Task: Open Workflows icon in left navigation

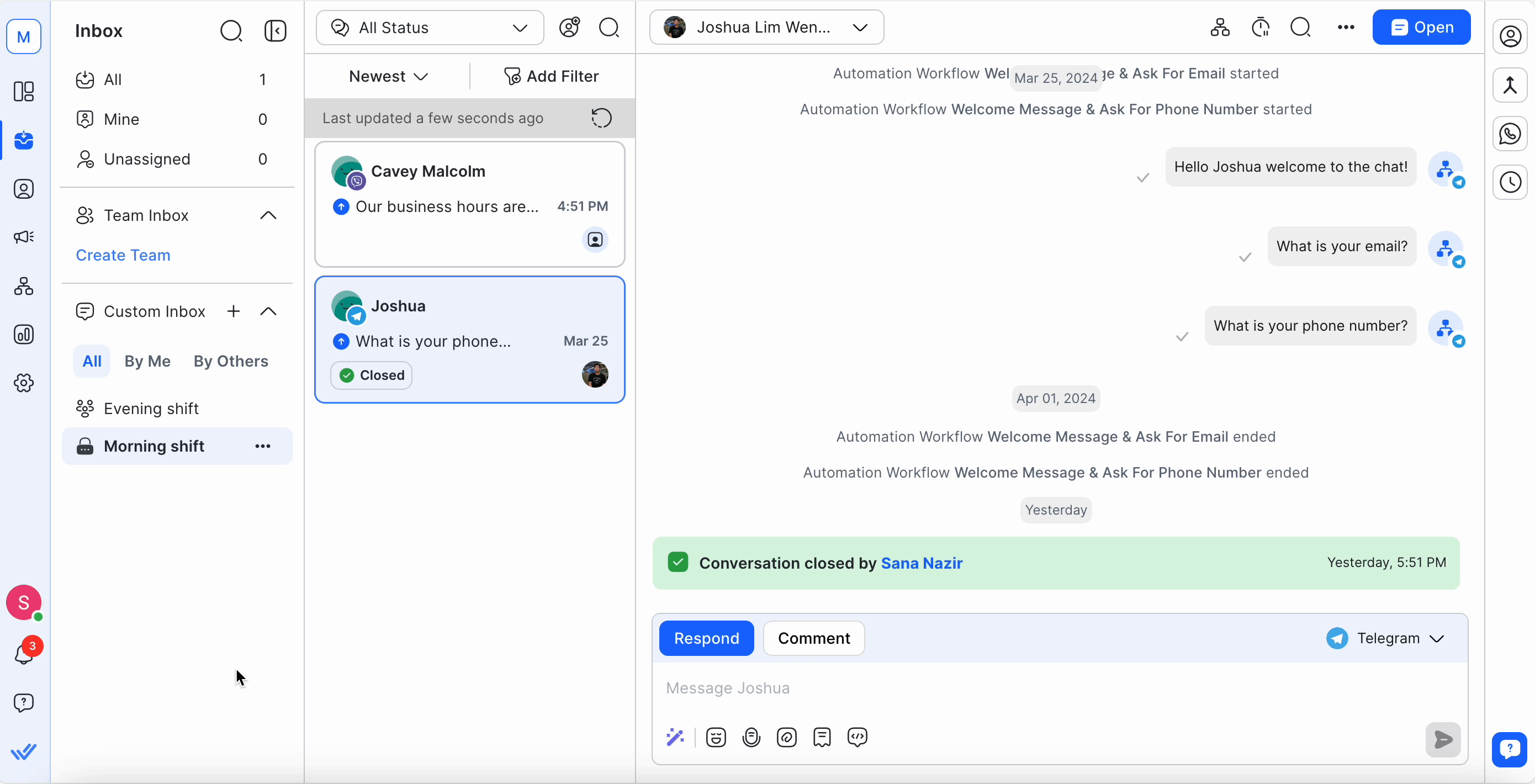Action: click(24, 287)
